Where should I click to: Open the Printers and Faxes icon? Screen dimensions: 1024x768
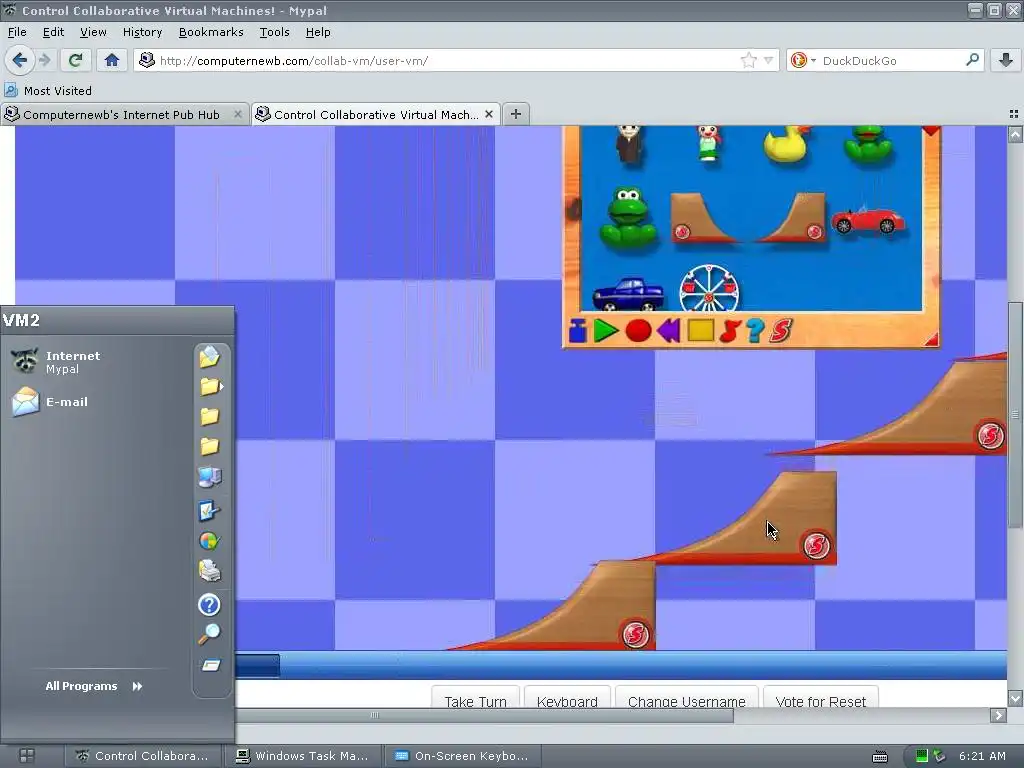pos(210,571)
